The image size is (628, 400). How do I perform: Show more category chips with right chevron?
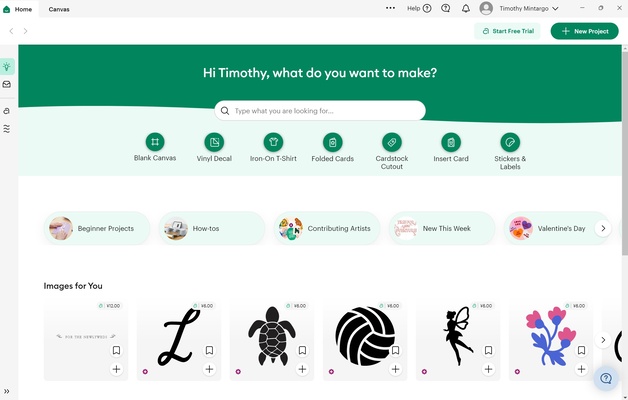(x=603, y=228)
